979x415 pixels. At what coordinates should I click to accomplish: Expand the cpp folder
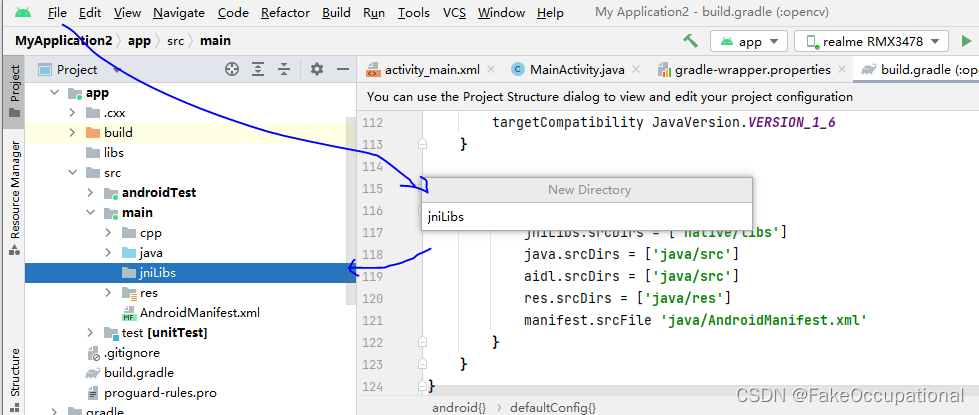point(109,233)
